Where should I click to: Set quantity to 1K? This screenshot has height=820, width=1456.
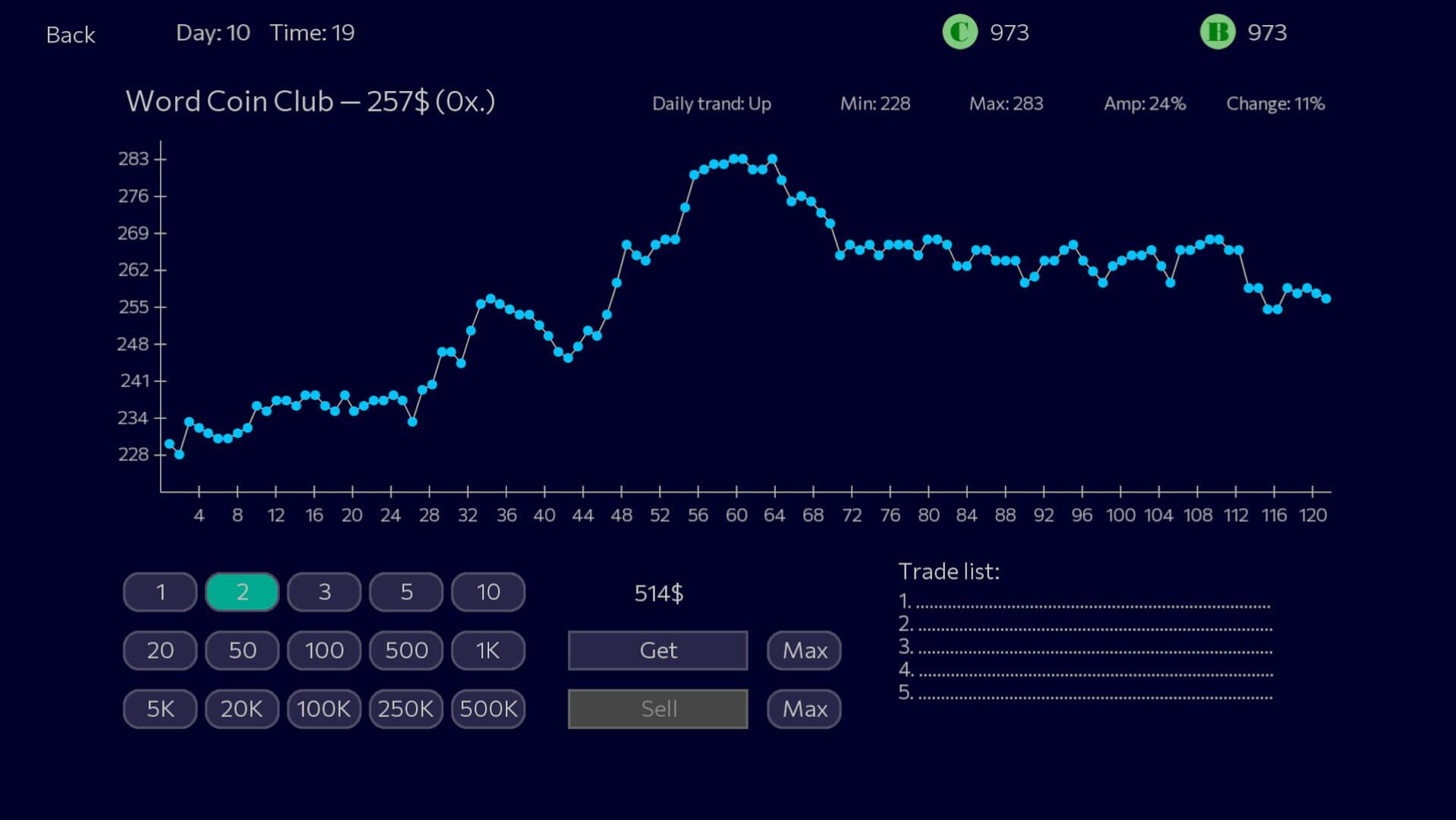[488, 651]
